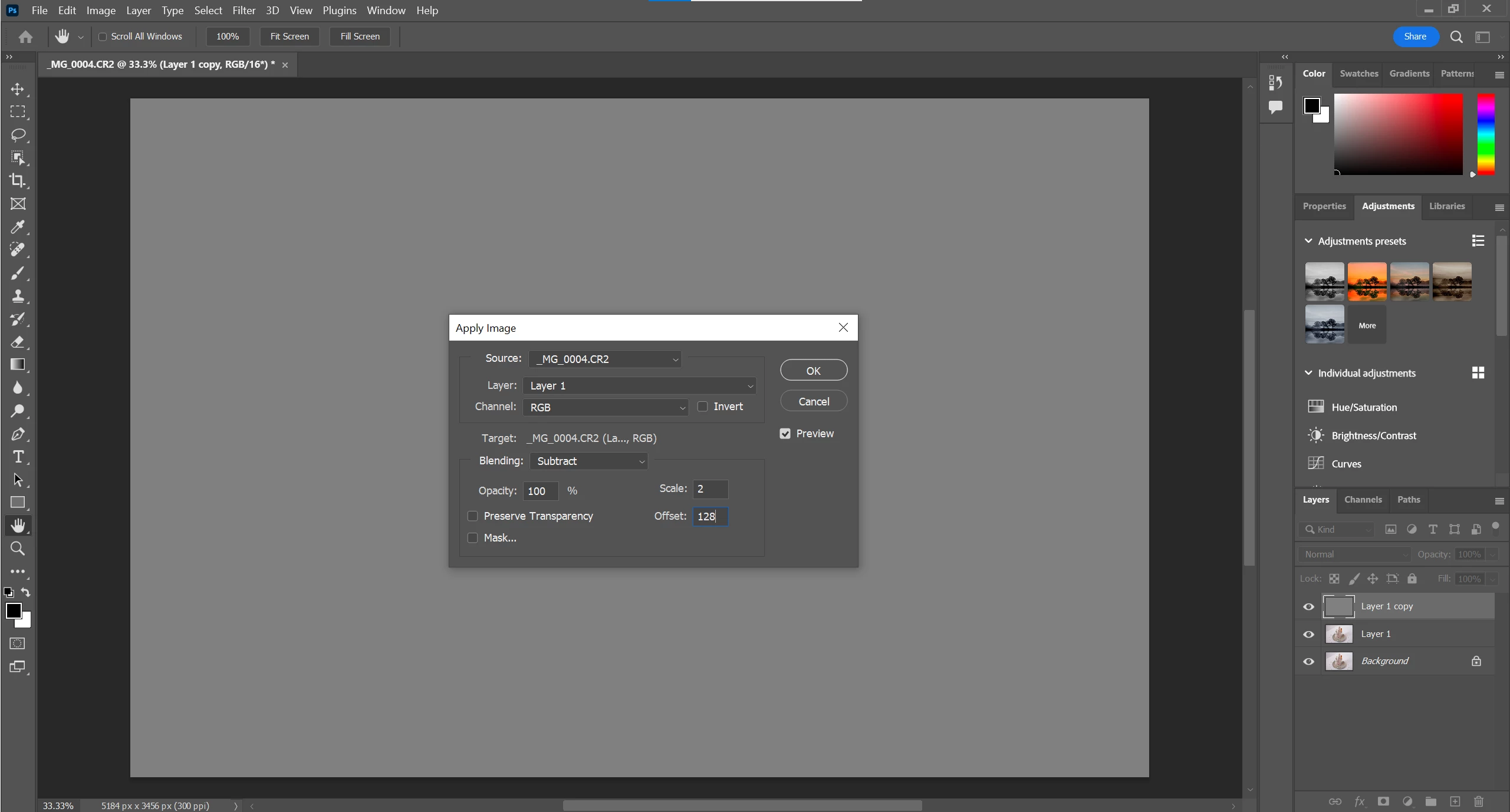This screenshot has height=812, width=1510.
Task: Select the Zoom tool in toolbar
Action: coord(18,549)
